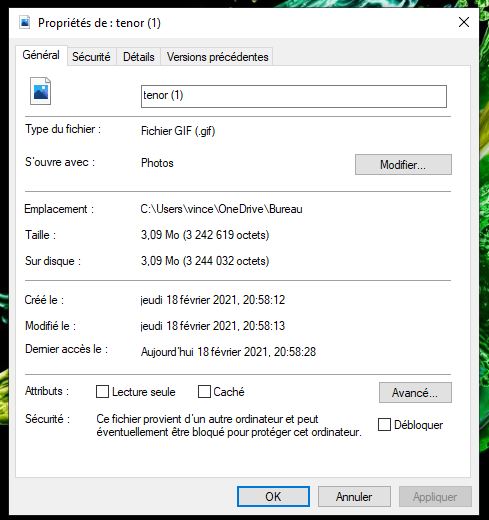Click the Fichier GIF (.gif) type text
Viewport: 489px width, 520px height.
[x=178, y=131]
